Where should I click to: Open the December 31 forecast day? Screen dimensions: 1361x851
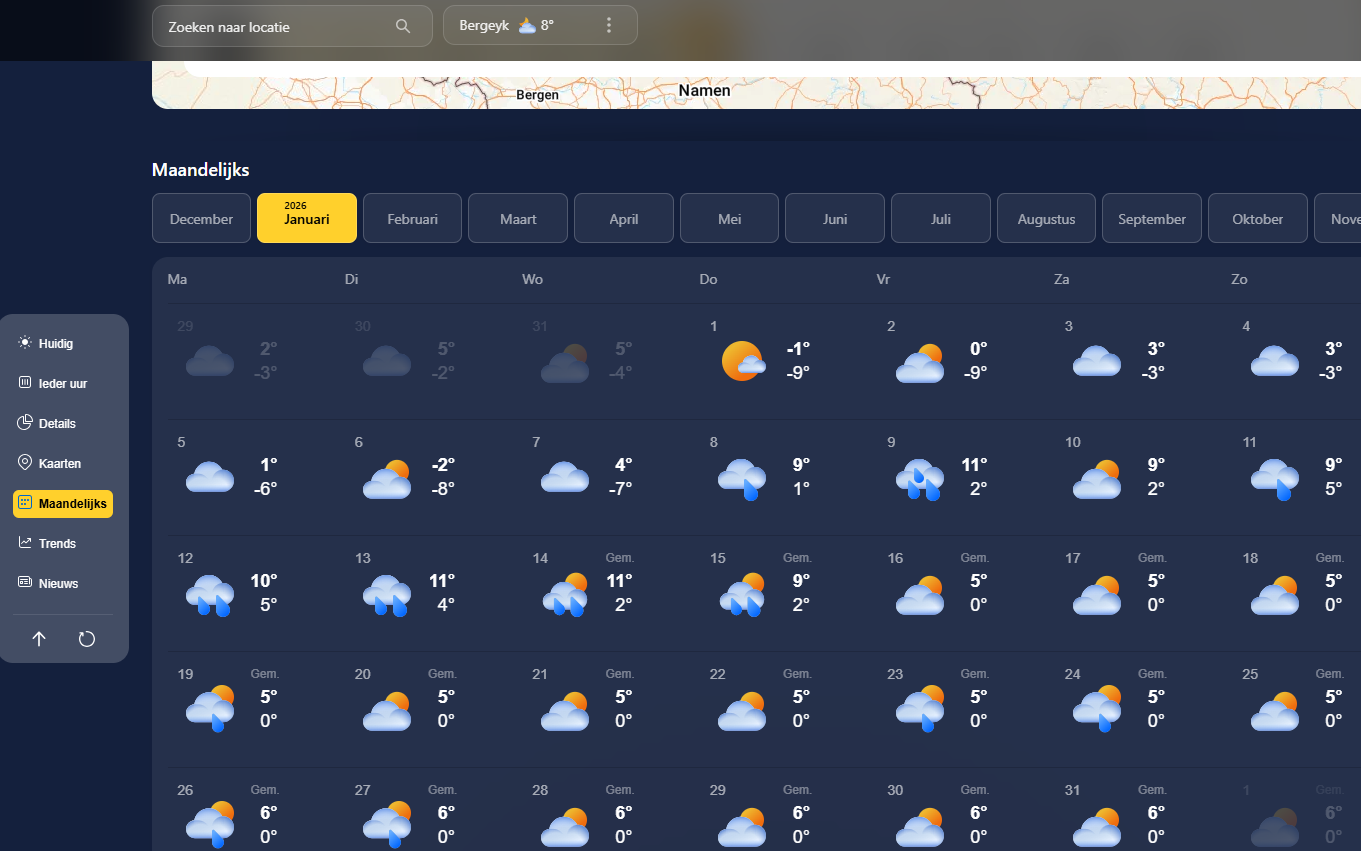[x=609, y=361]
